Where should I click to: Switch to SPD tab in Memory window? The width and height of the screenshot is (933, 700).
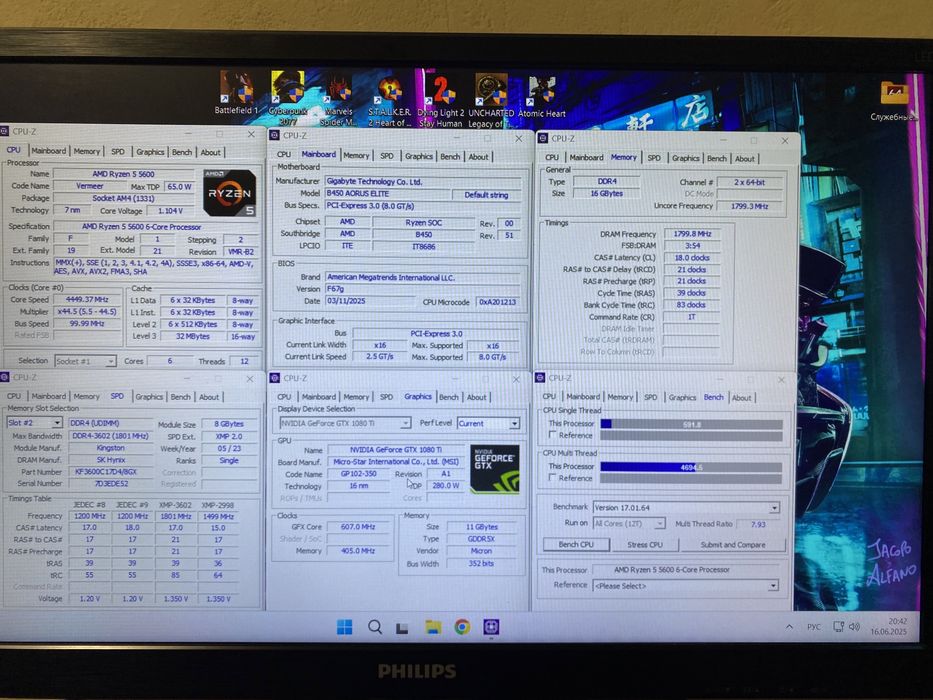pyautogui.click(x=654, y=158)
